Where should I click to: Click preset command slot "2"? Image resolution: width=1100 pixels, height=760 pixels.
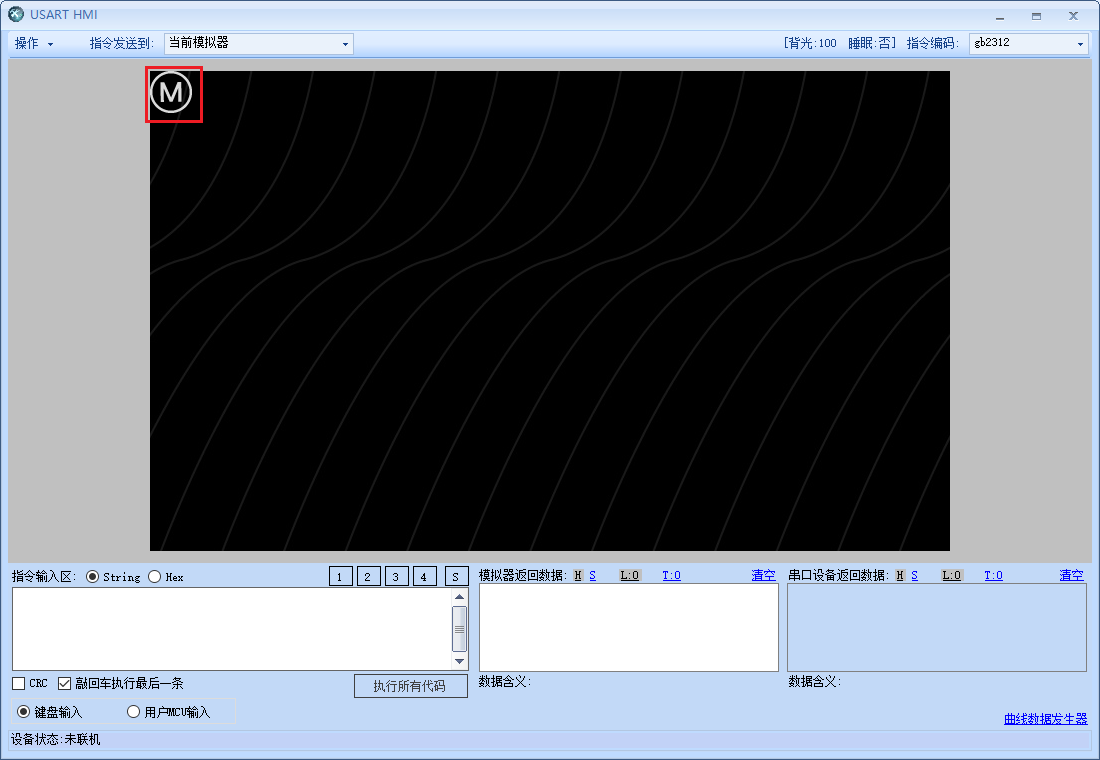click(367, 576)
